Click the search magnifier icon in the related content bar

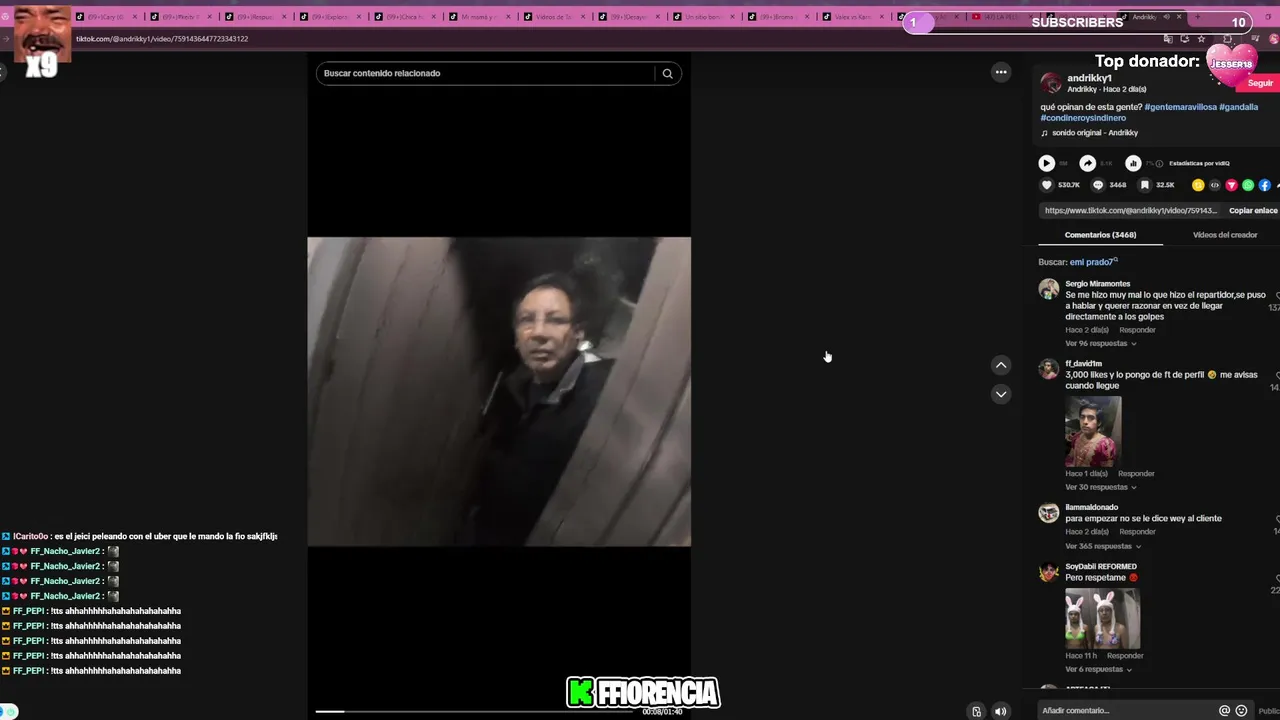point(667,73)
